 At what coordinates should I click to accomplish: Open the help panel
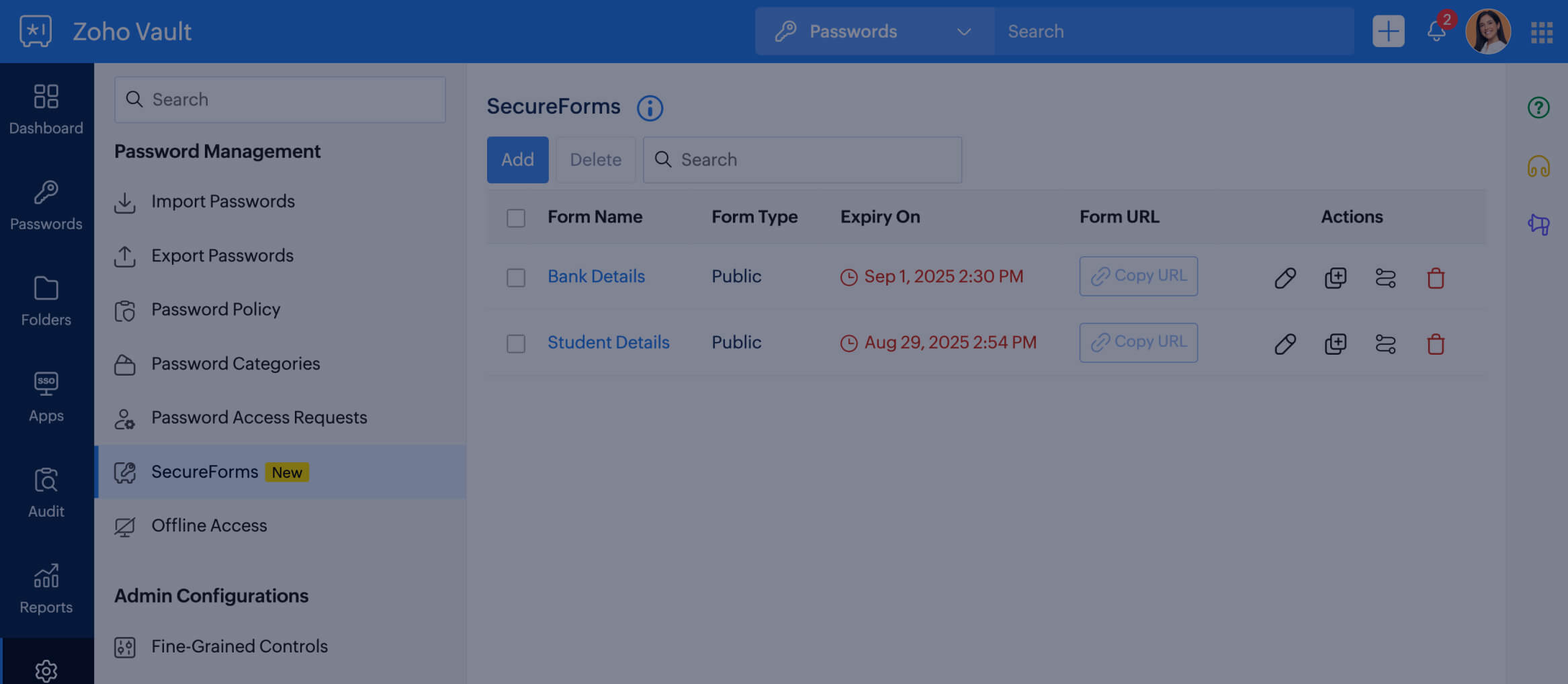point(1538,108)
